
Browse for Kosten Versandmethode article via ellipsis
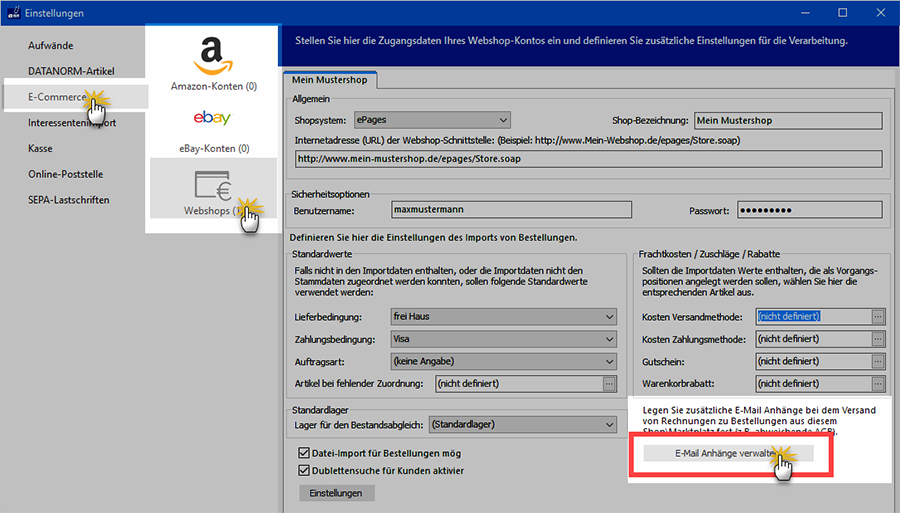click(878, 316)
